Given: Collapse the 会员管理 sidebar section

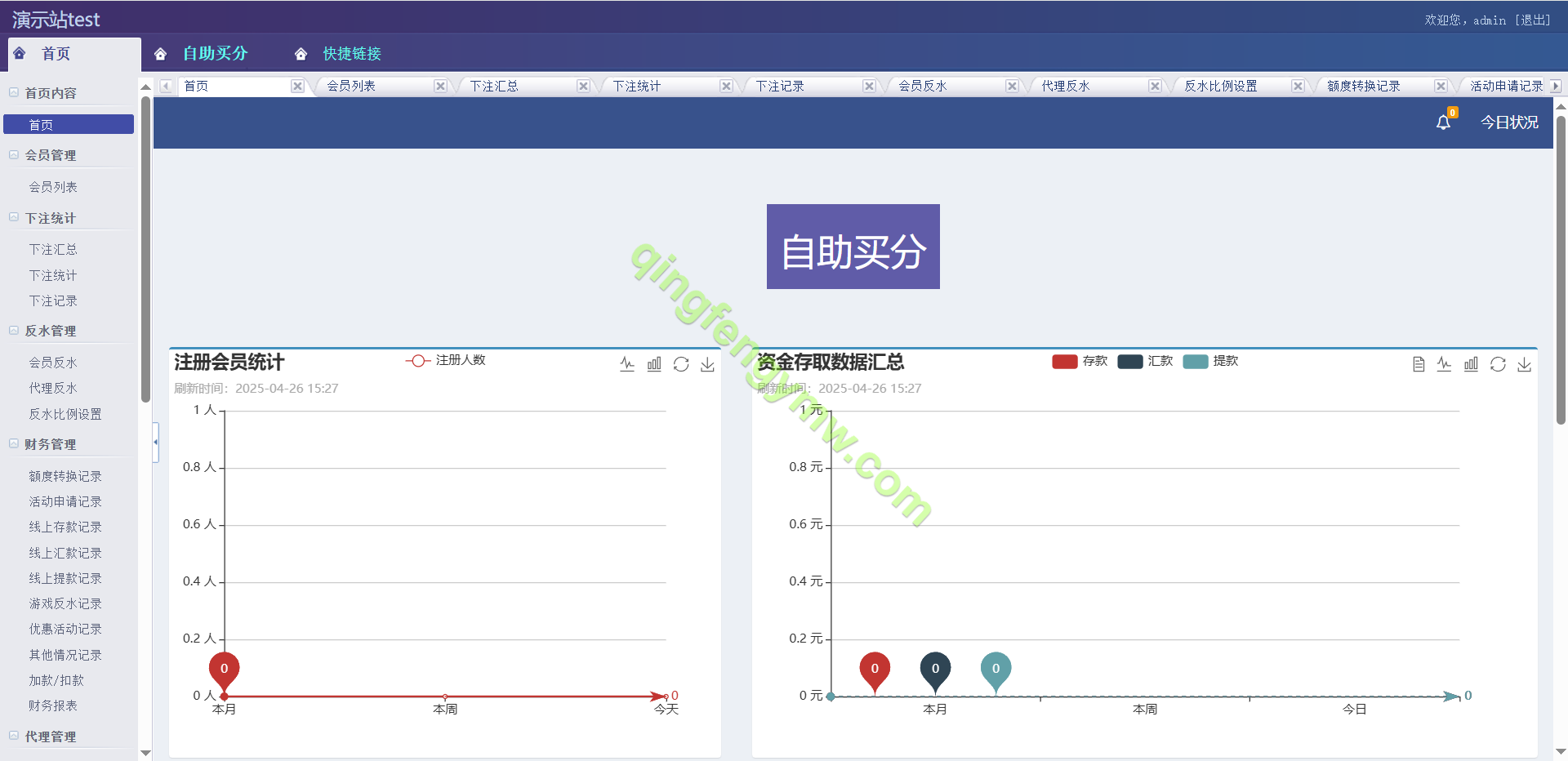Looking at the screenshot, I should tap(14, 155).
